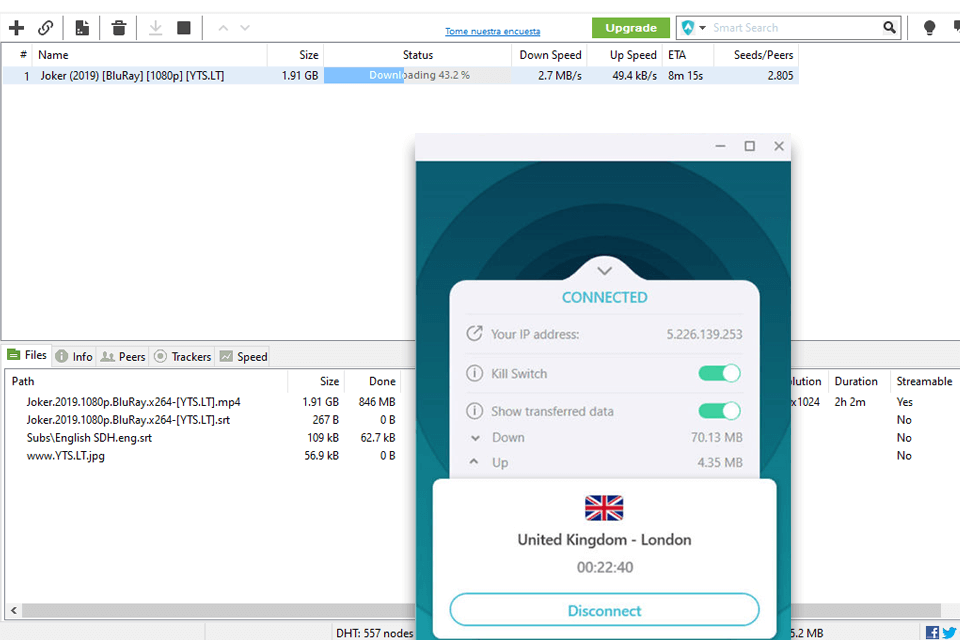Click the United Kingdom flag
Screen dimensions: 960x640
pos(604,508)
